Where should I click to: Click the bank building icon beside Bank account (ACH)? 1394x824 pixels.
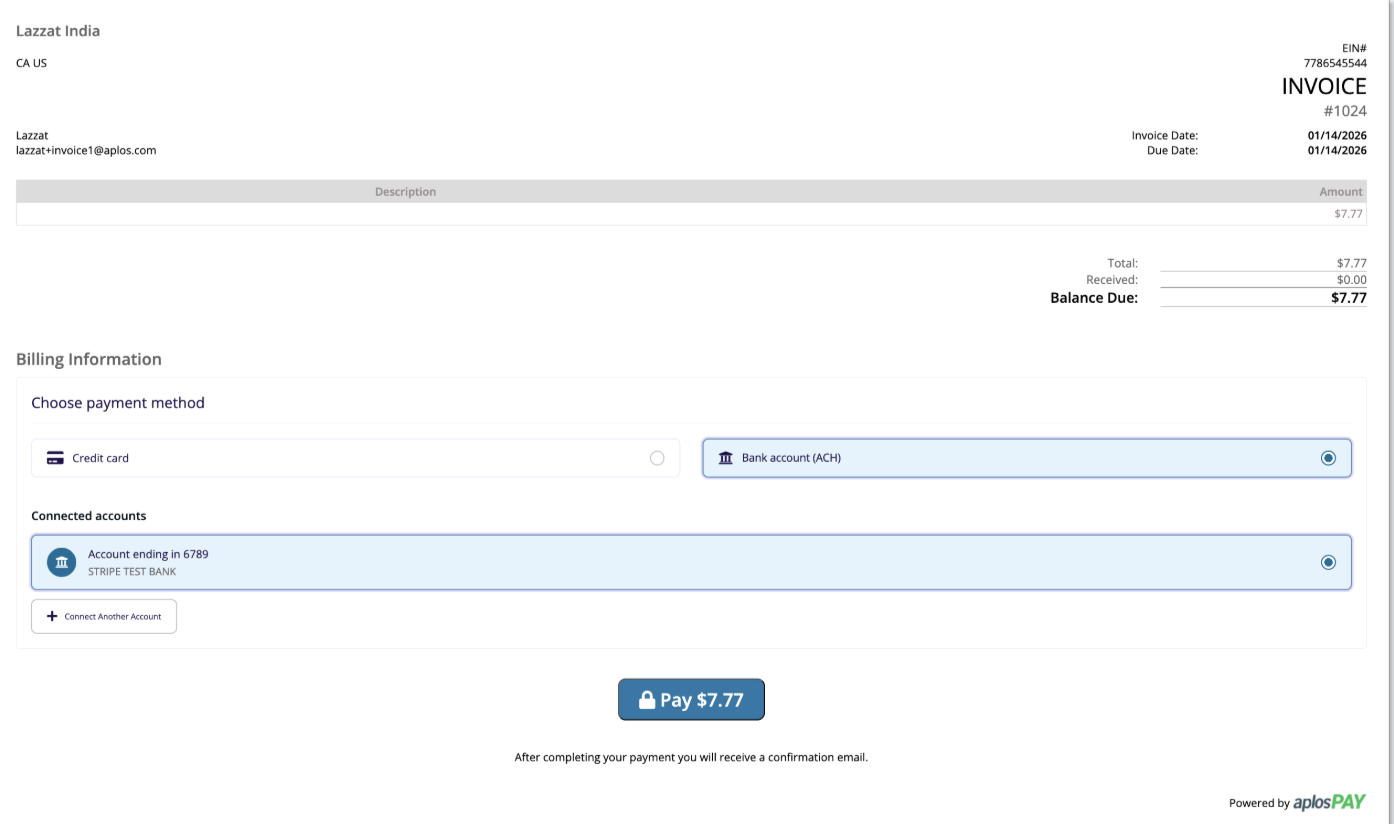pos(726,458)
